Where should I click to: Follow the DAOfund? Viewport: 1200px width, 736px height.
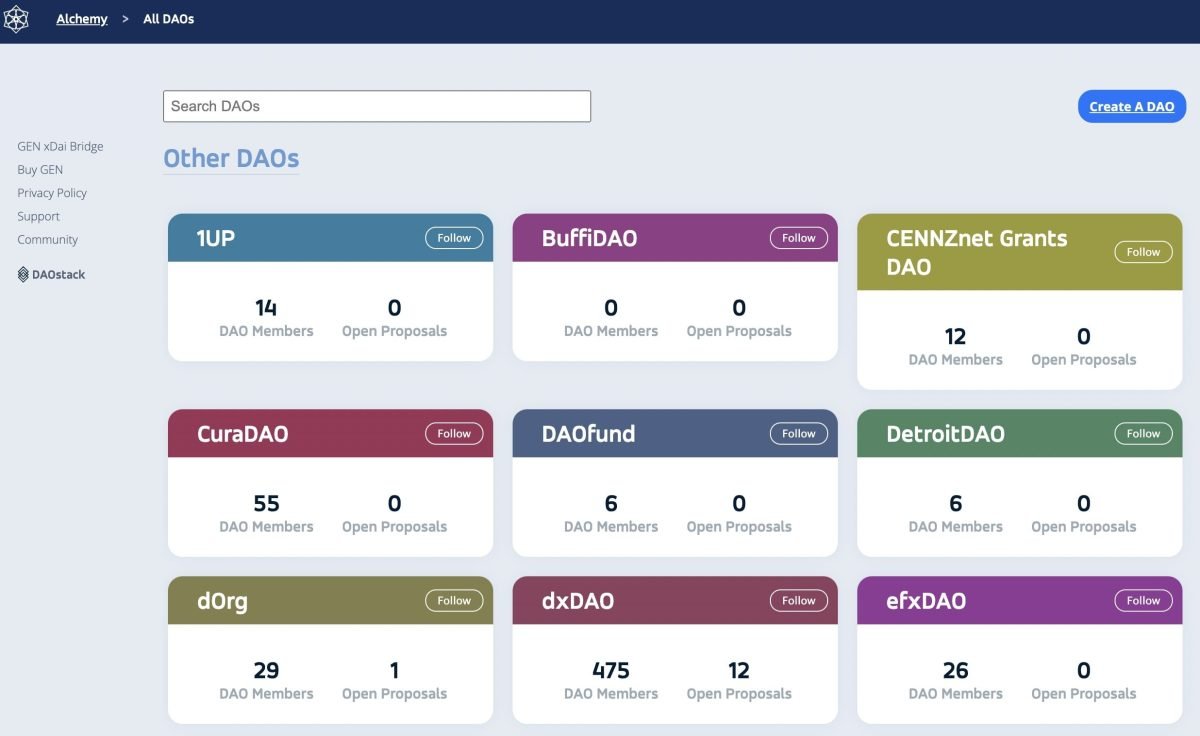799,434
